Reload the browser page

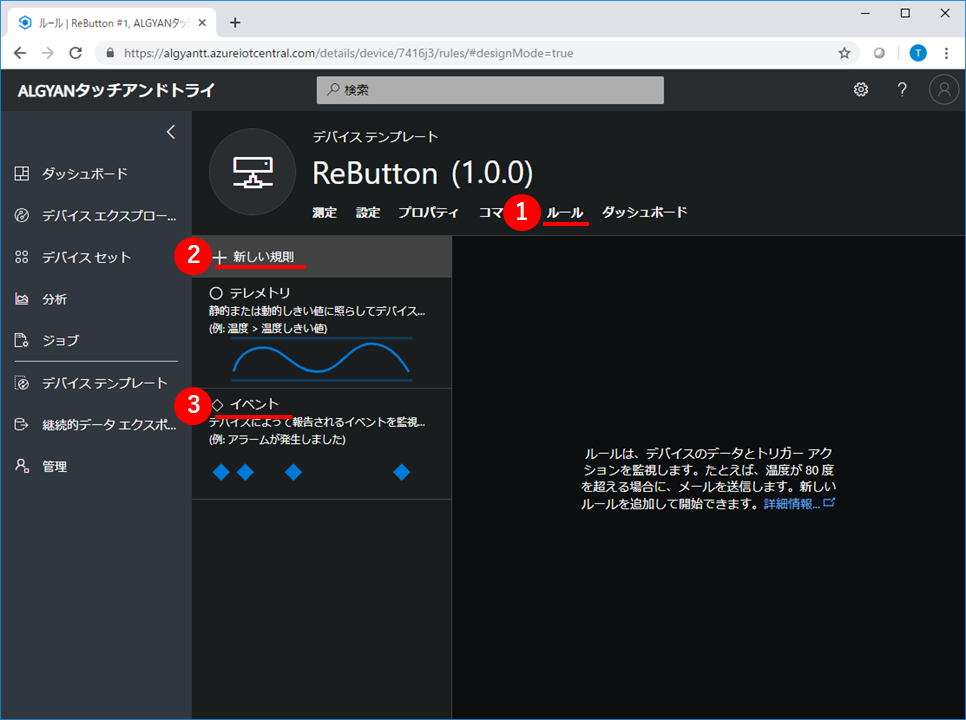pos(75,53)
